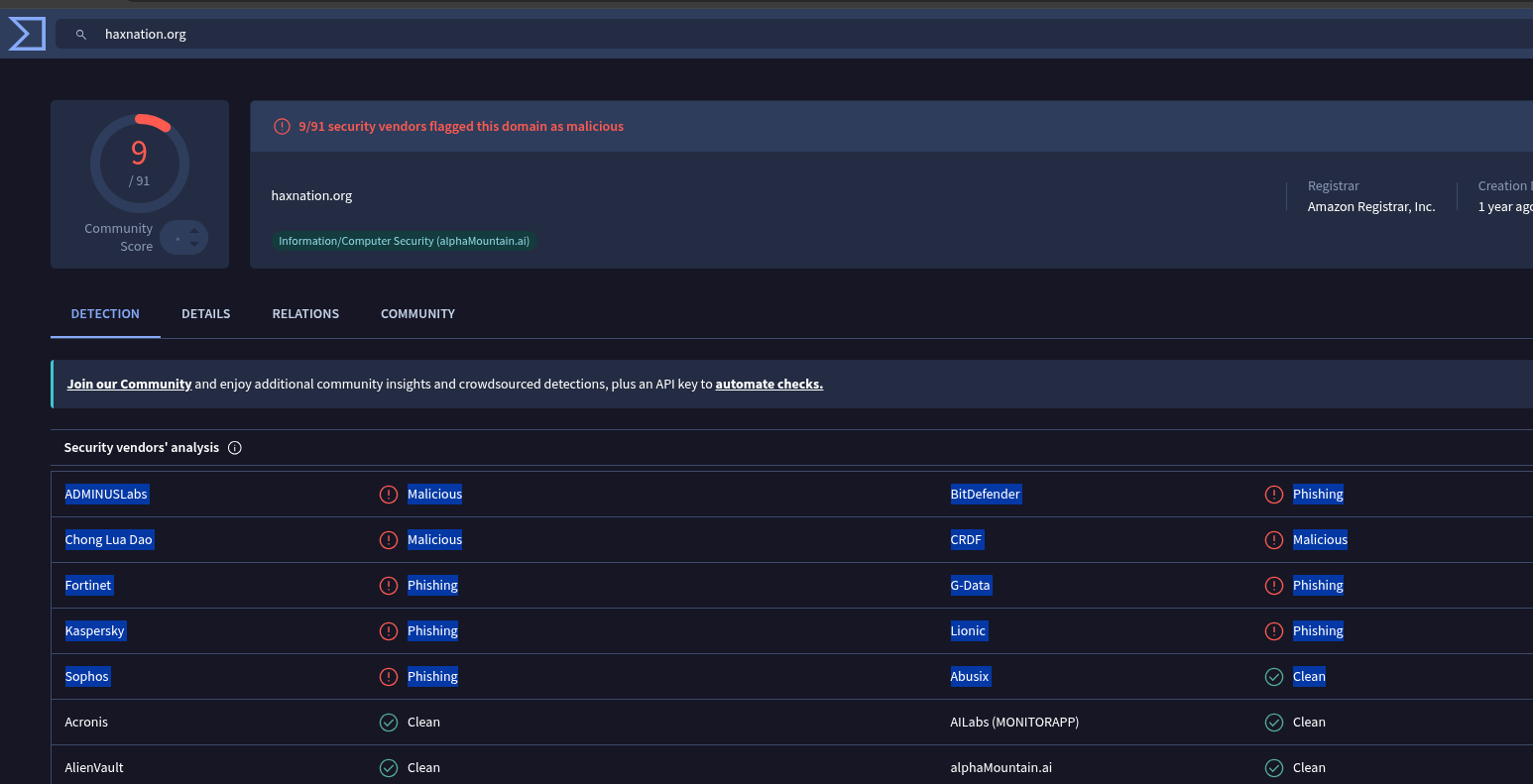Click the Acronis vendor name
The image size is (1533, 784).
[86, 722]
